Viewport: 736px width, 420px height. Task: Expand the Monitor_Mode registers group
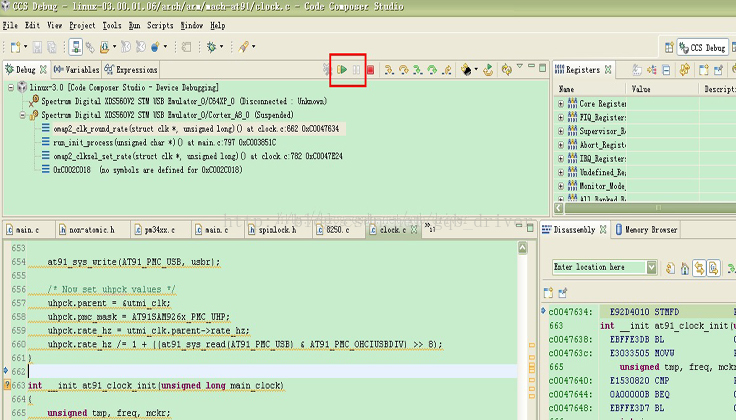pyautogui.click(x=560, y=186)
